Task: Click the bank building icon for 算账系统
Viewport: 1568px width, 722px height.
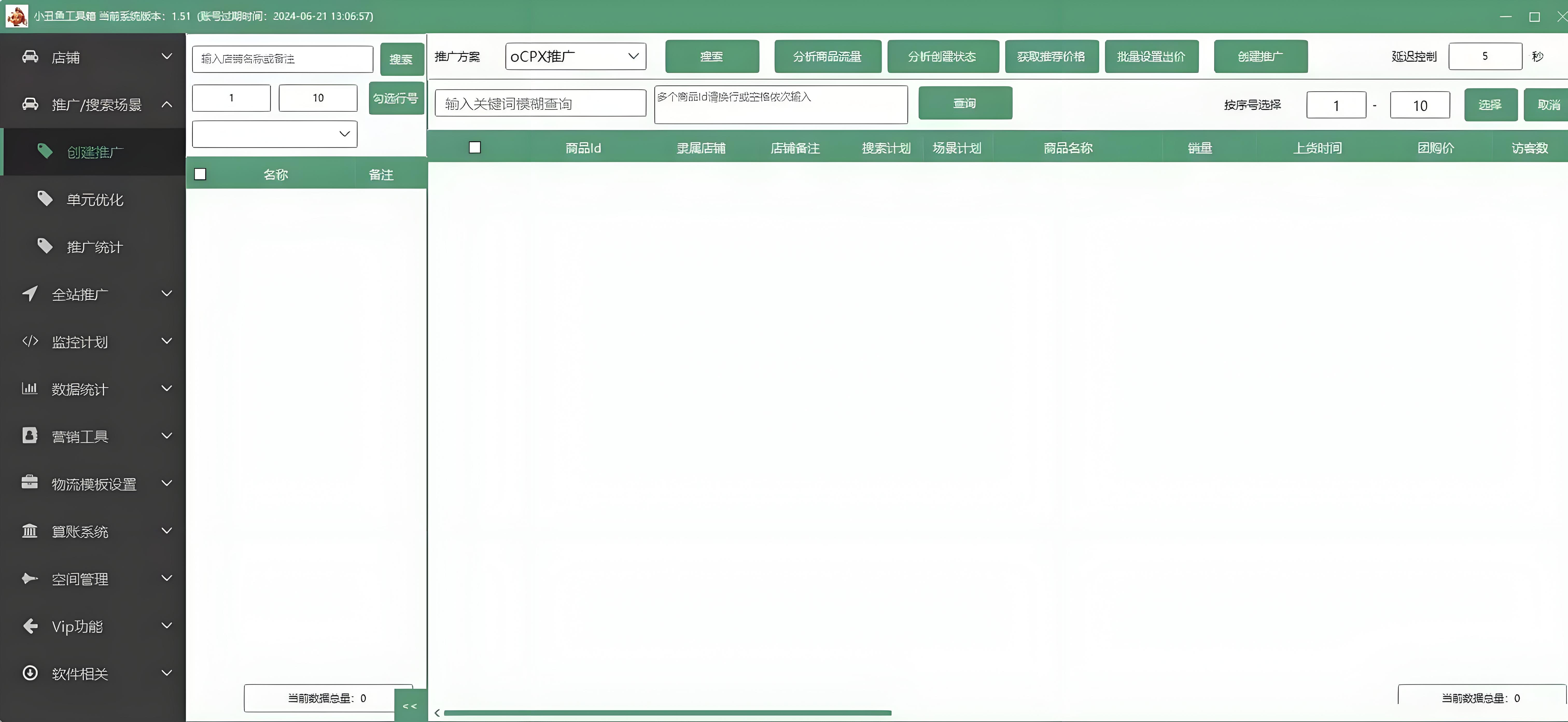Action: pyautogui.click(x=30, y=531)
